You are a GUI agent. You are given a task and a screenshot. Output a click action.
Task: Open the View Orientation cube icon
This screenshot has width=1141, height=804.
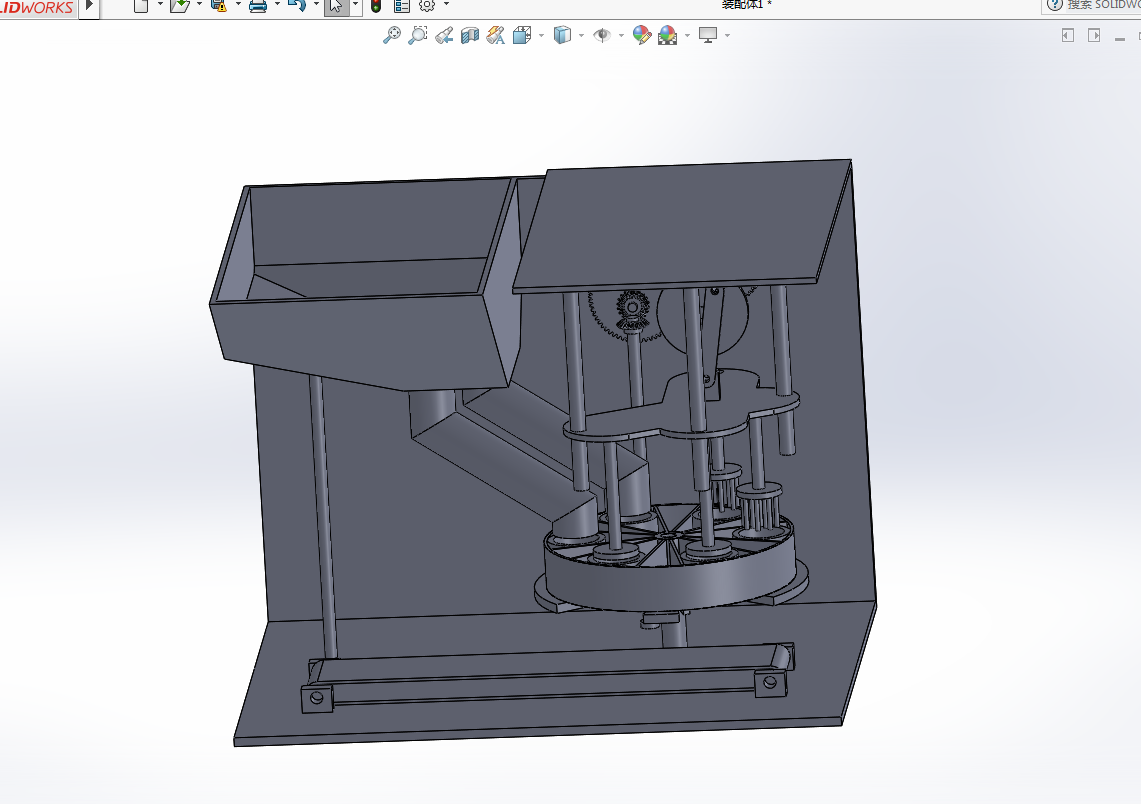[522, 35]
